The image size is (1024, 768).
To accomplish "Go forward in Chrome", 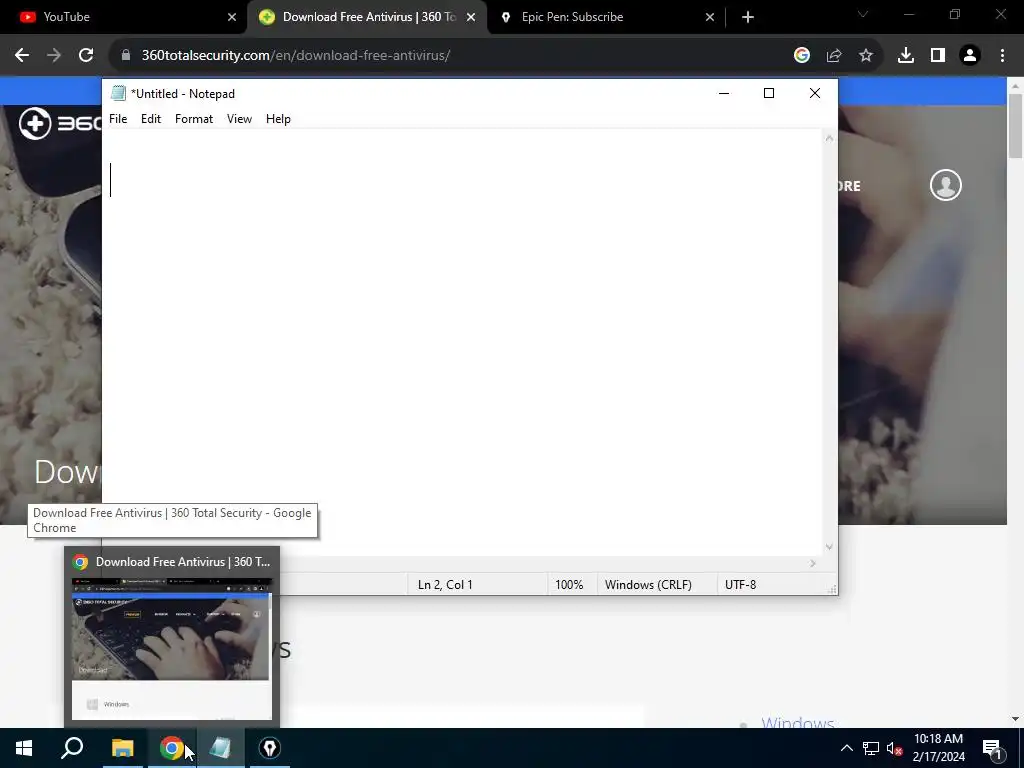I will pos(54,56).
